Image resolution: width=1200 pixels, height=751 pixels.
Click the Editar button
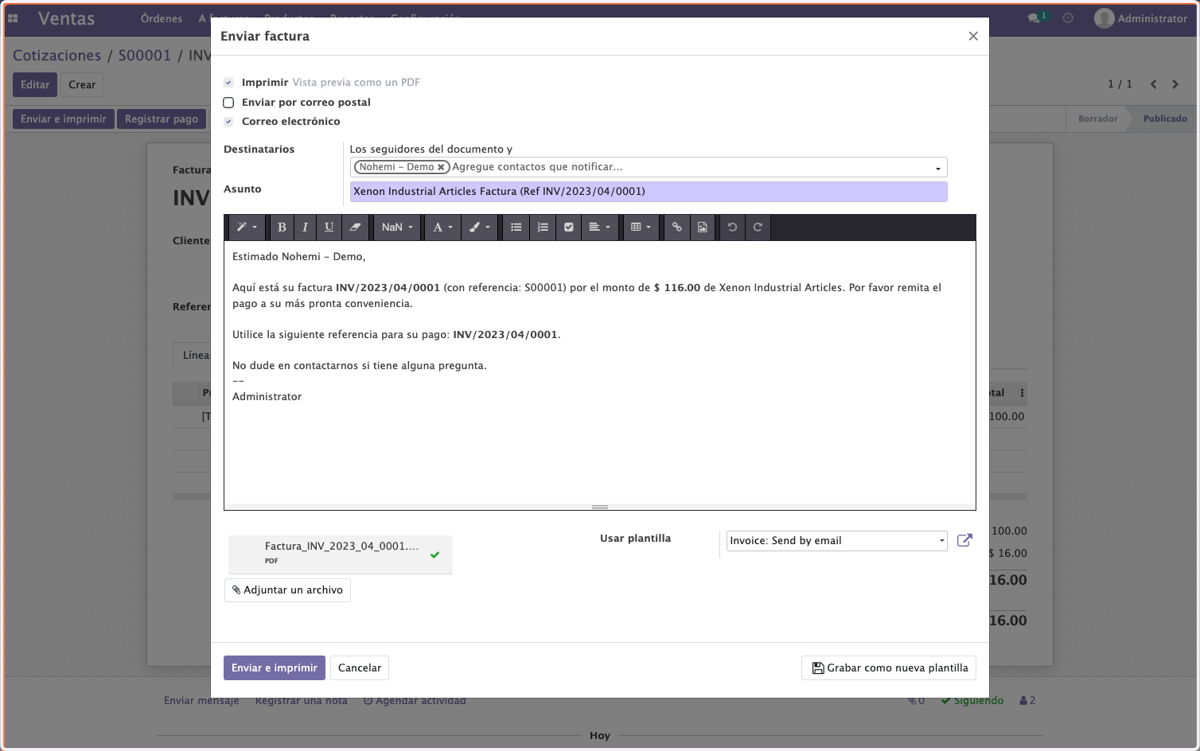[35, 85]
